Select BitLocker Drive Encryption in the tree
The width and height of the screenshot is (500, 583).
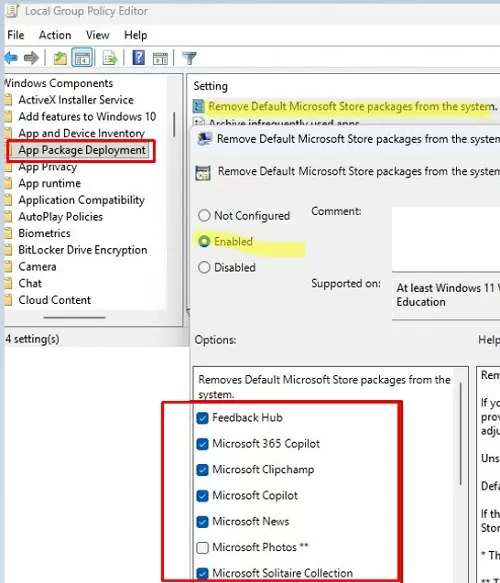[83, 250]
